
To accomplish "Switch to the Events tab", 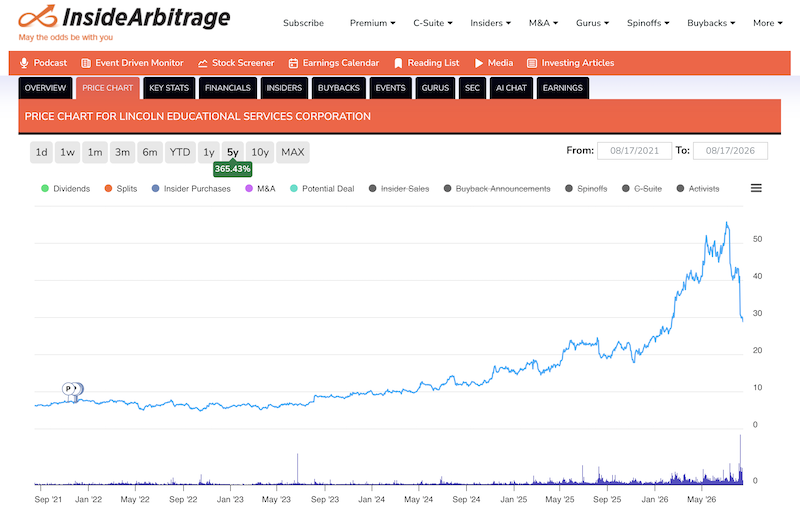I will 390,88.
